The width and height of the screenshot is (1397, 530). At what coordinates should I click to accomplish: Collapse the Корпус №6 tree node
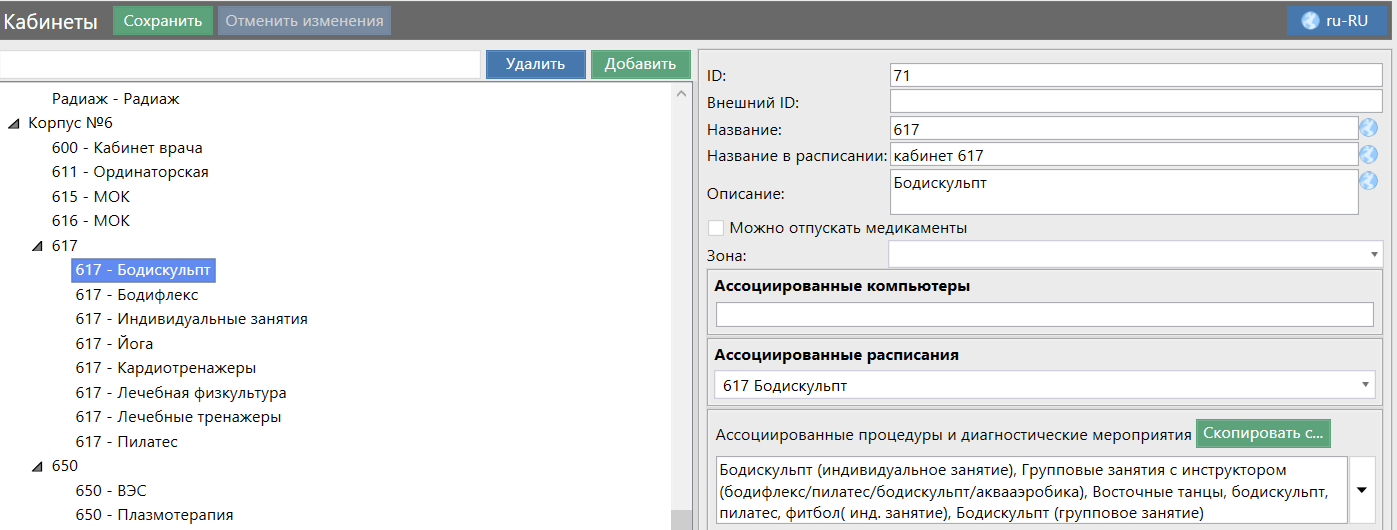pos(13,124)
